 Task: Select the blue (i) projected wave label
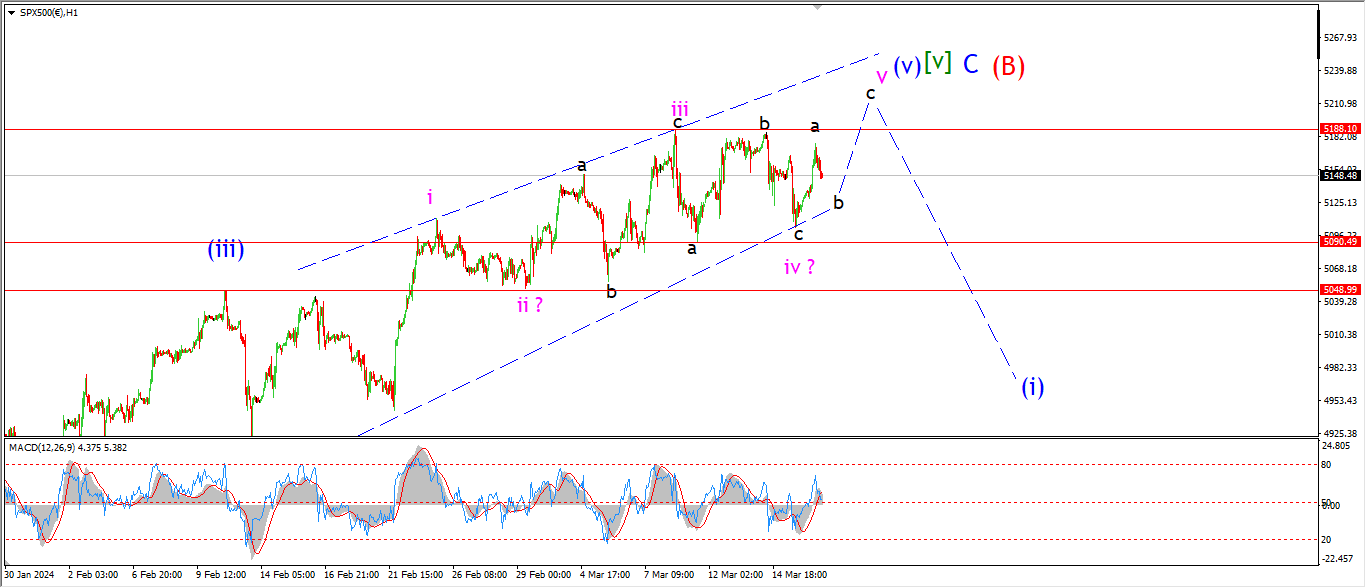click(1032, 387)
